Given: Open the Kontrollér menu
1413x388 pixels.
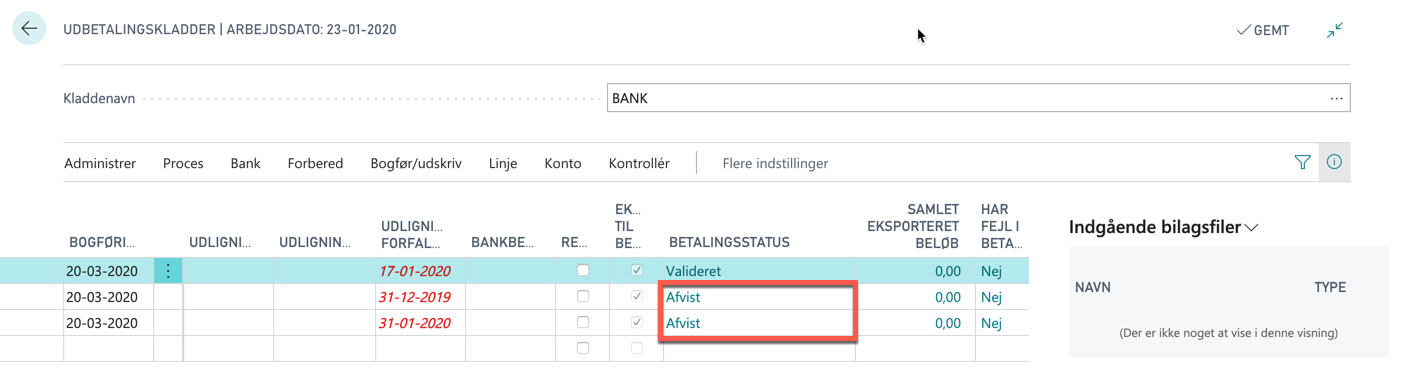Looking at the screenshot, I should pyautogui.click(x=639, y=163).
